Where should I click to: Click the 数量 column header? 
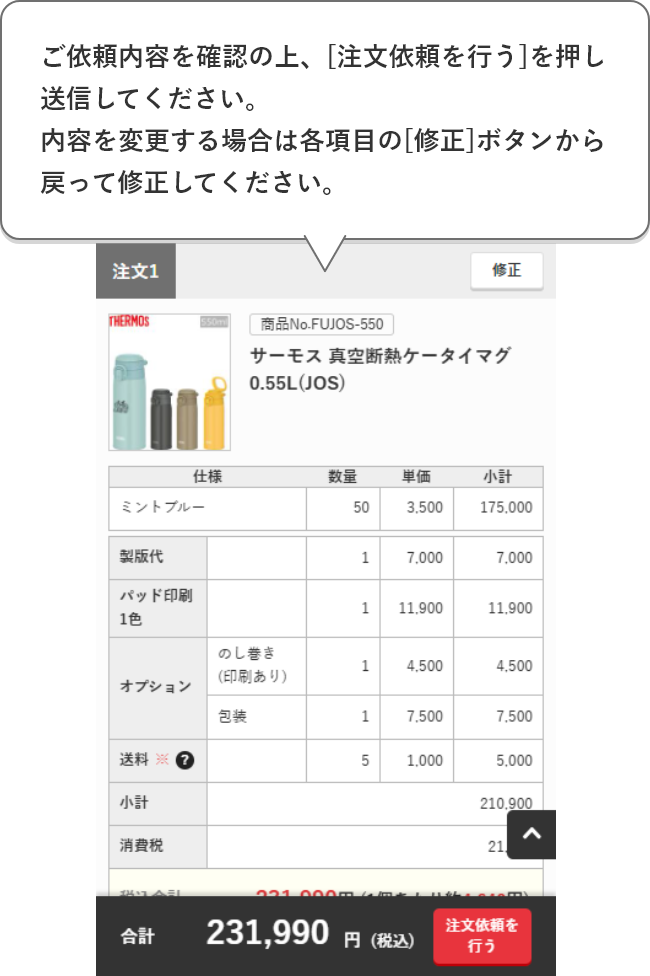(x=344, y=476)
